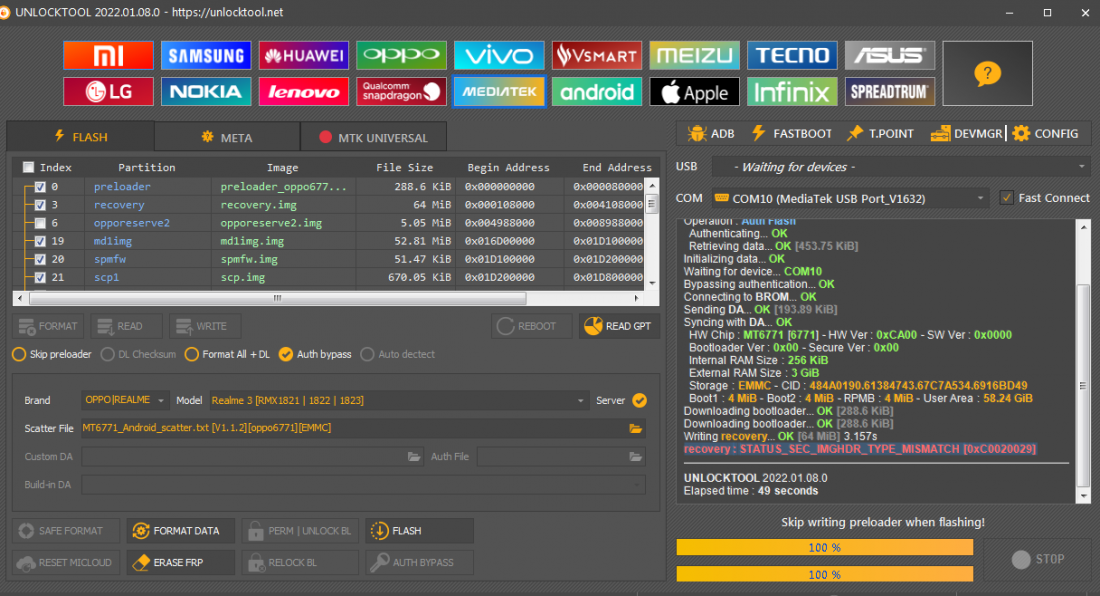
Task: Toggle the select-all Index checkbox
Action: pos(28,168)
